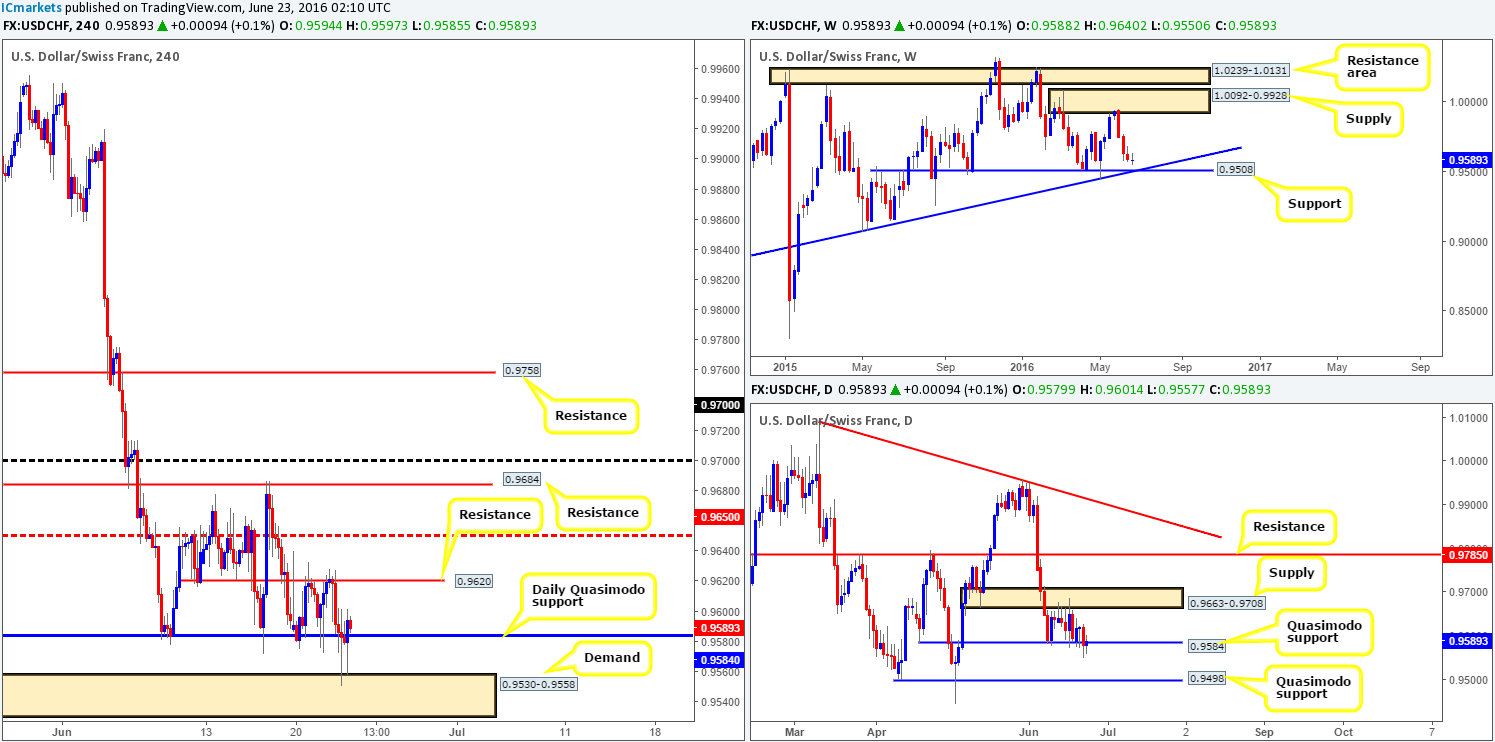
Task: Click the black 0.97000 axis price tag
Action: coord(719,406)
